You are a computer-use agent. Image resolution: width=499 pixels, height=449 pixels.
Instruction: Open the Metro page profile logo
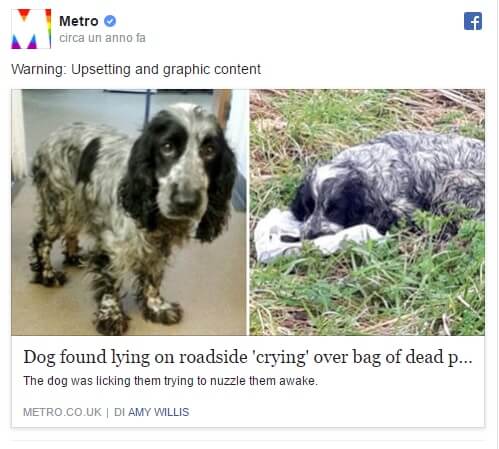[x=31, y=29]
